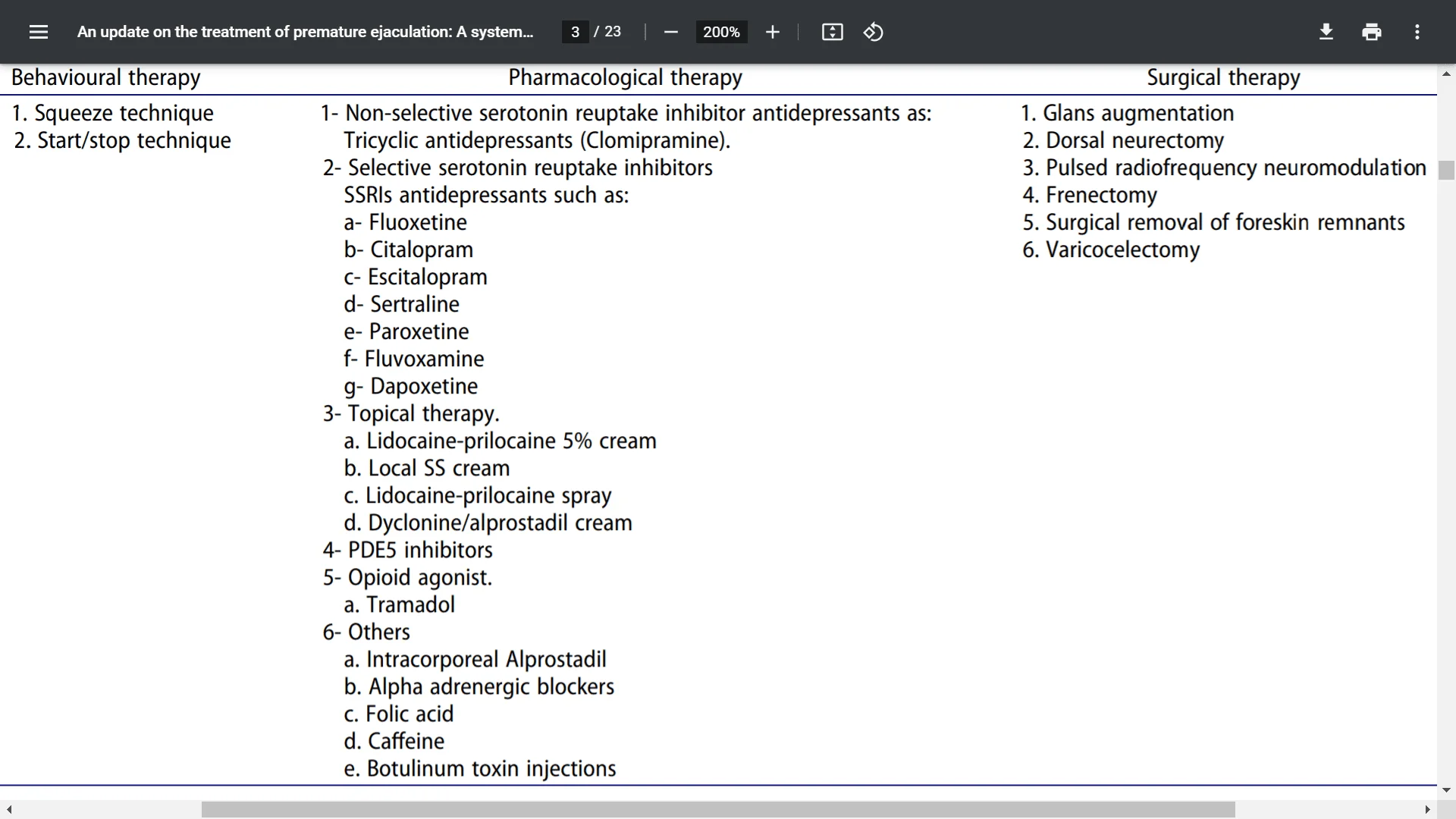1456x819 pixels.
Task: Click 'g- Dapoxetine' entry
Action: coord(410,386)
